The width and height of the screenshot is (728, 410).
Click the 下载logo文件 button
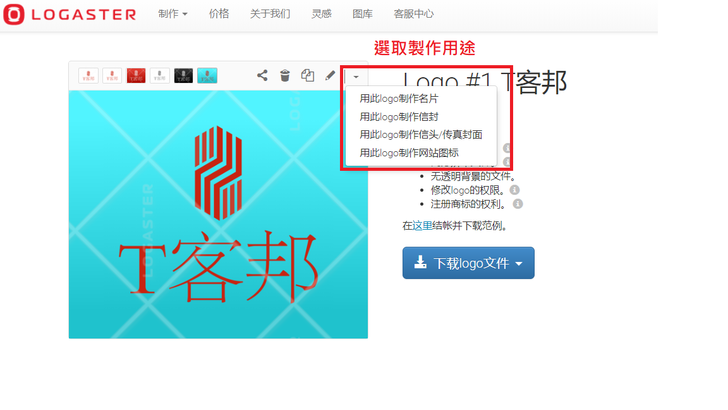click(x=468, y=263)
